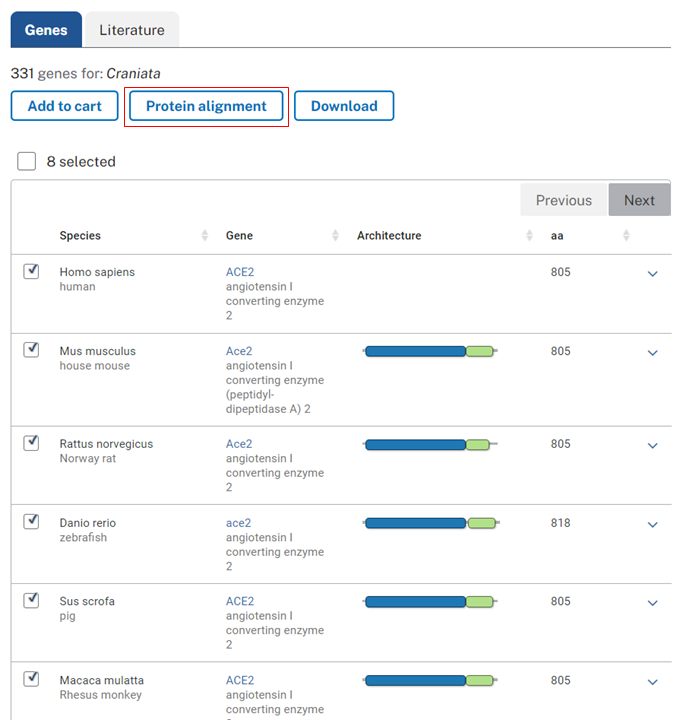The height and width of the screenshot is (720, 696).
Task: Expand the Sus scrofa row chevron
Action: coord(653,603)
